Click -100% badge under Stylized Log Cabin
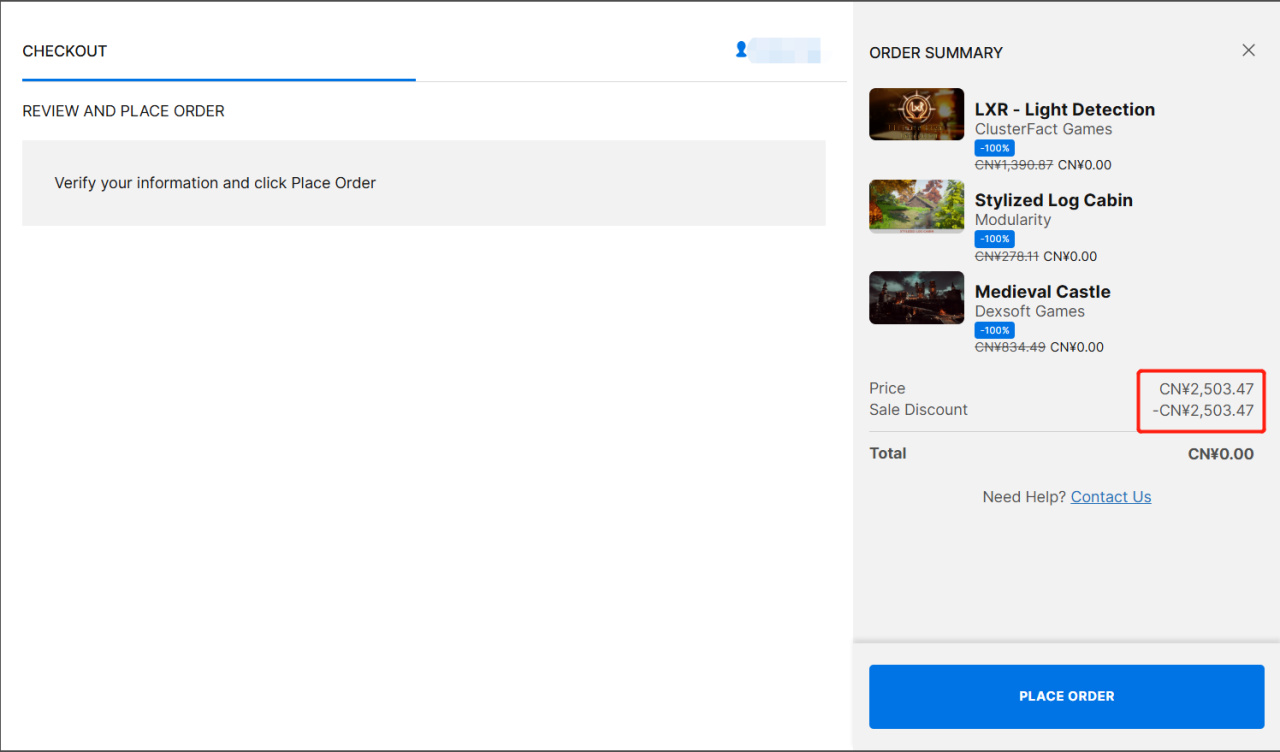The image size is (1280, 752). pyautogui.click(x=994, y=239)
